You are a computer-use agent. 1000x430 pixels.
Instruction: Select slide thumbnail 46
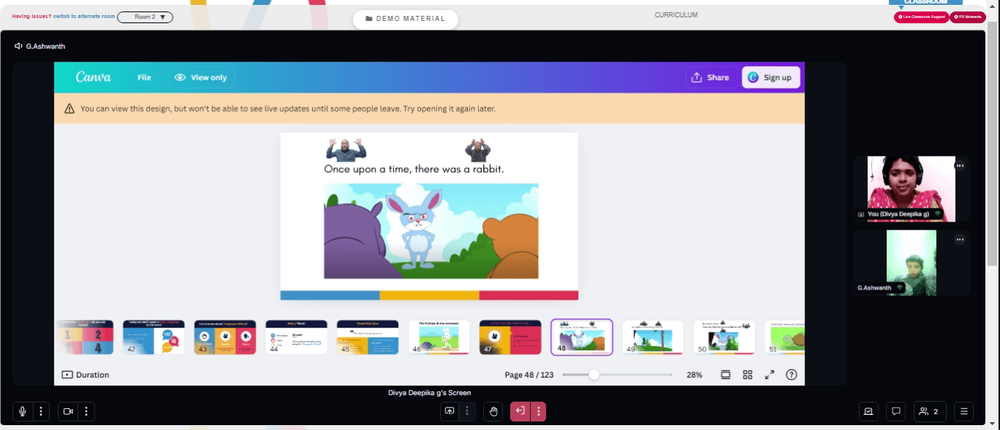(439, 337)
